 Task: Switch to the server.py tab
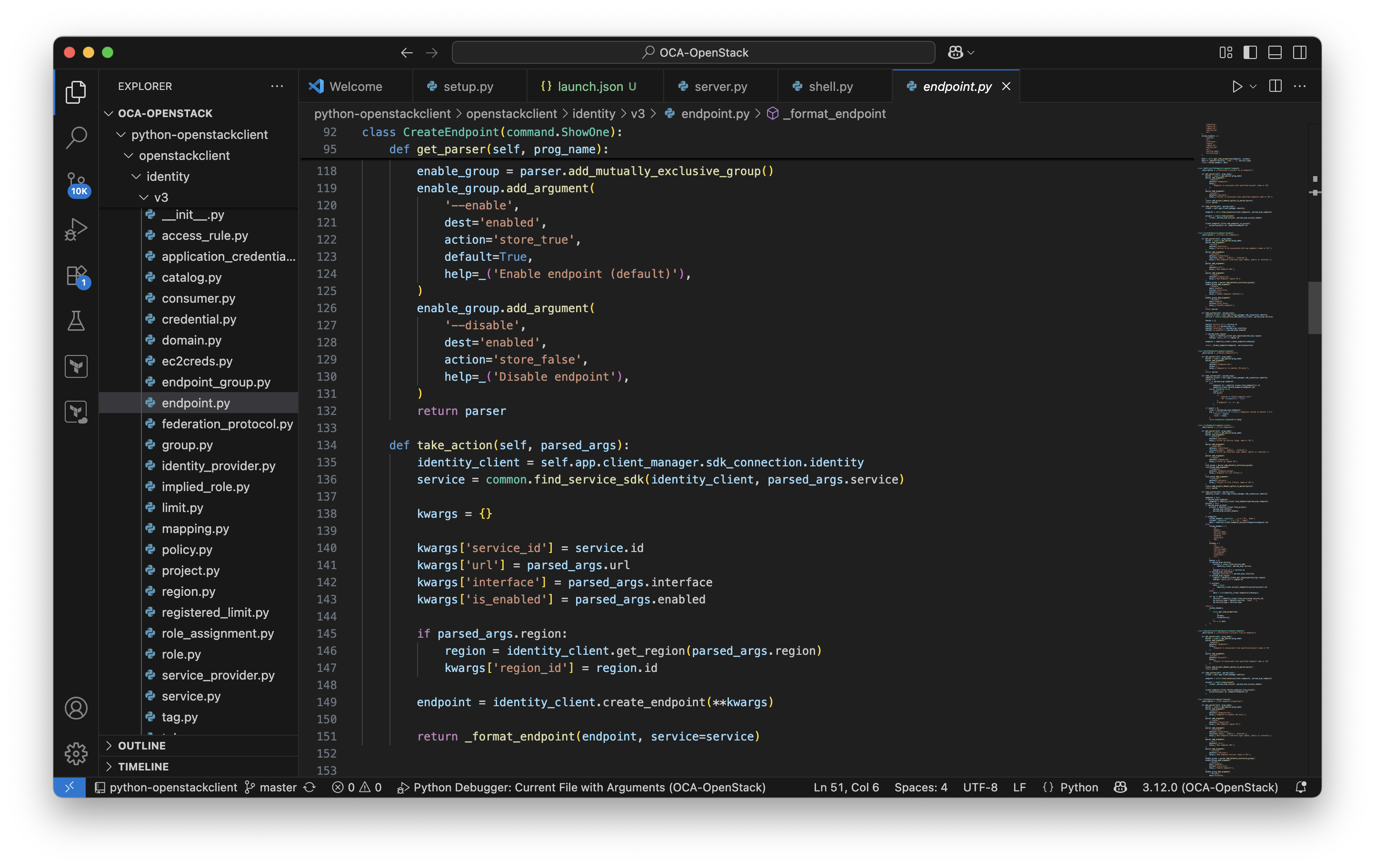(x=720, y=86)
